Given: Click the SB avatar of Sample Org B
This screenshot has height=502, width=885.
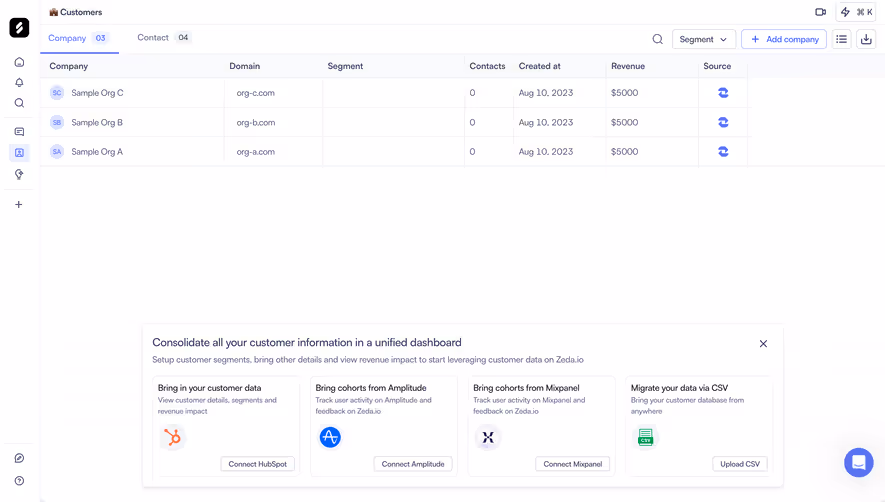Looking at the screenshot, I should tap(57, 122).
